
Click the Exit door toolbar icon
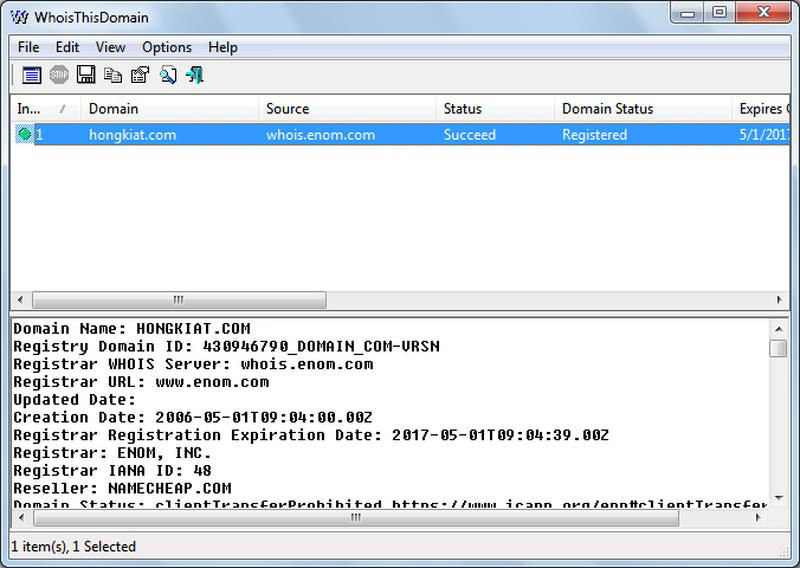195,75
